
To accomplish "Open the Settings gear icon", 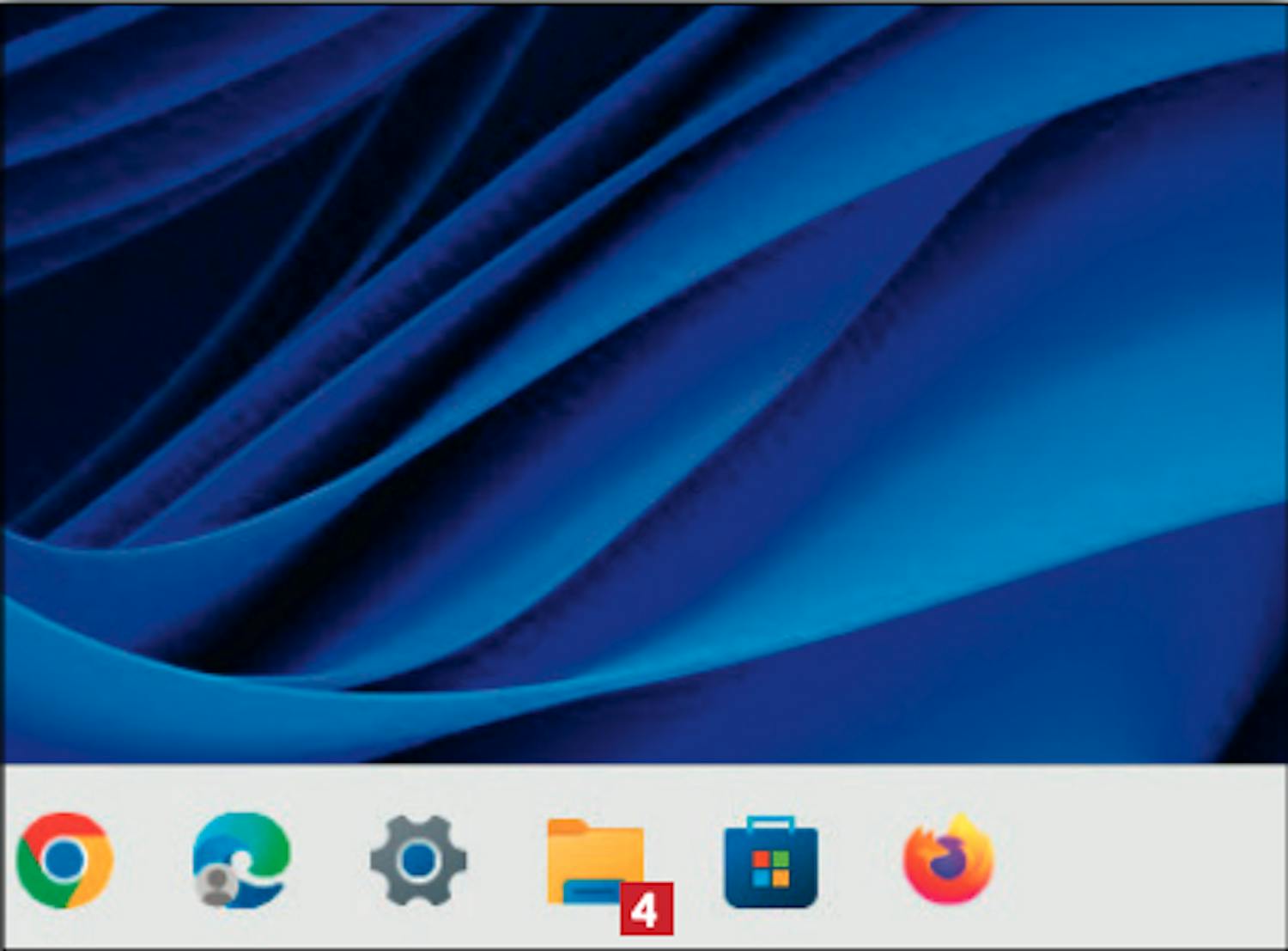I will [418, 861].
